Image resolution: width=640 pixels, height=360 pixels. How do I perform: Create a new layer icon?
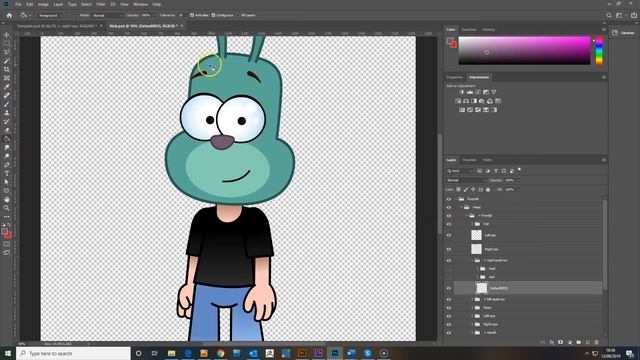[x=588, y=342]
